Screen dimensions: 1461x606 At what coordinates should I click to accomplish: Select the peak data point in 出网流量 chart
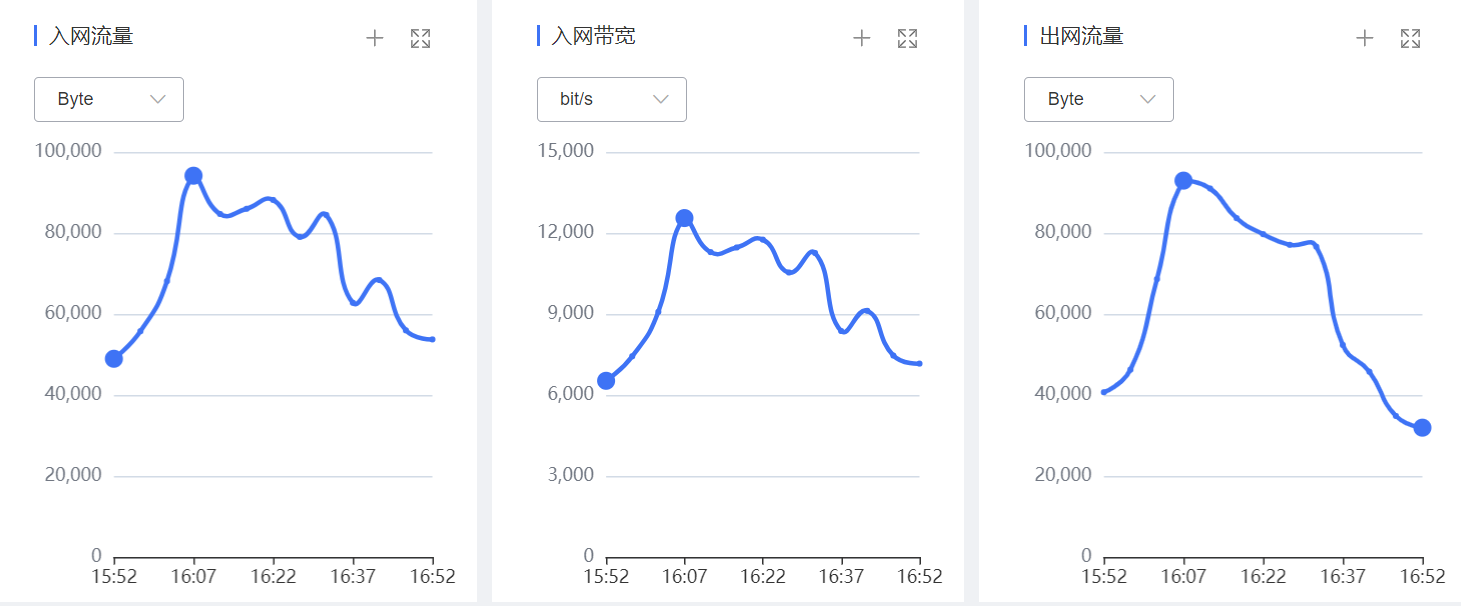point(1183,181)
